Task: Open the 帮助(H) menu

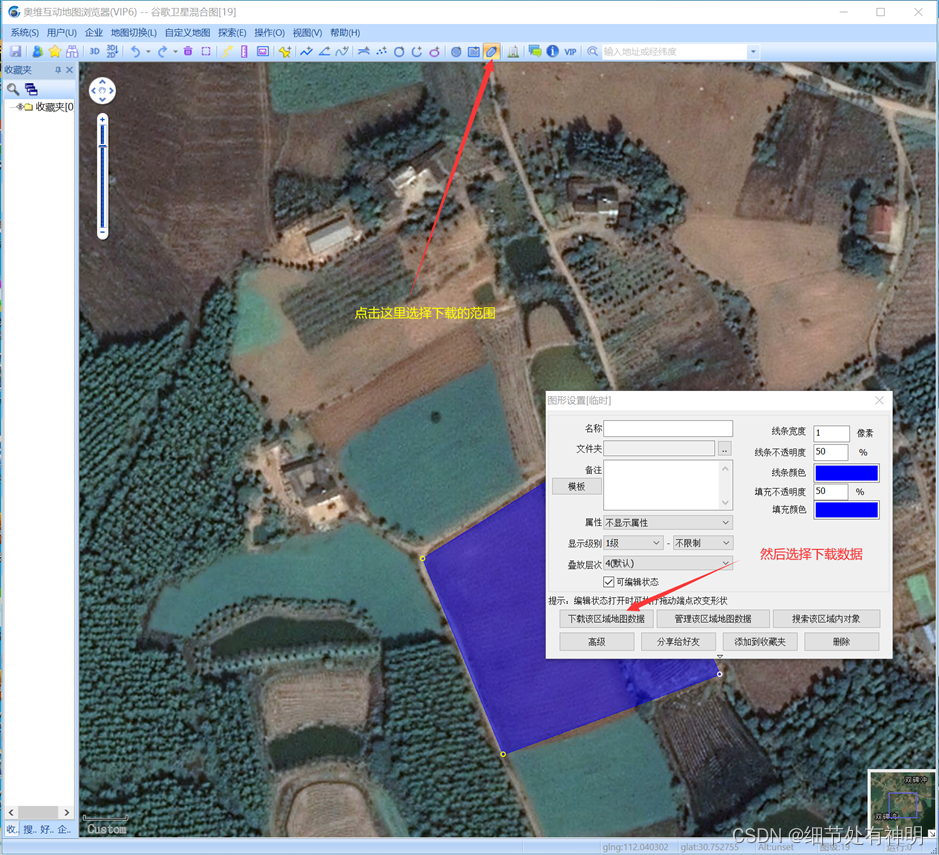Action: (346, 33)
